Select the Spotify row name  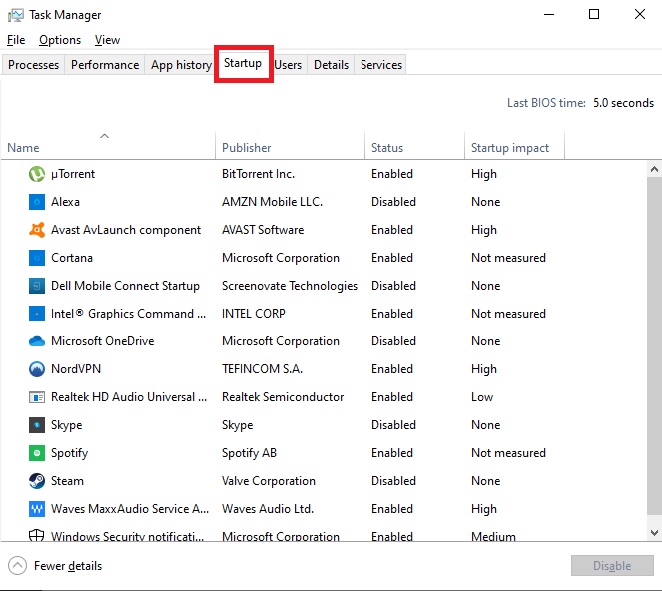pyautogui.click(x=70, y=453)
